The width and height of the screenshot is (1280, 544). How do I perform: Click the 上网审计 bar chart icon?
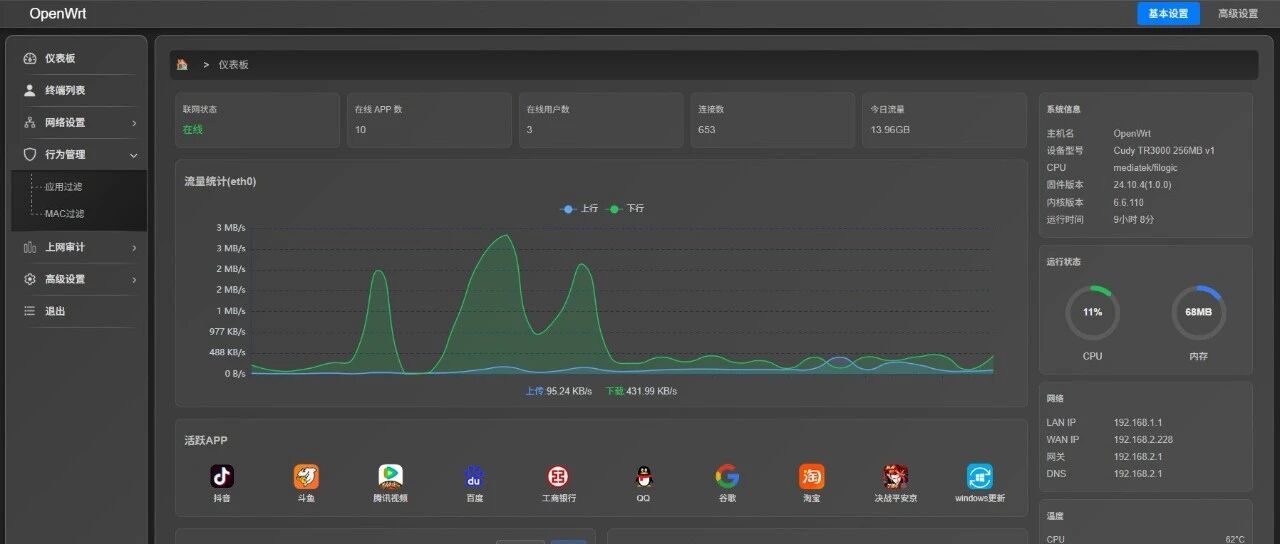click(x=30, y=247)
